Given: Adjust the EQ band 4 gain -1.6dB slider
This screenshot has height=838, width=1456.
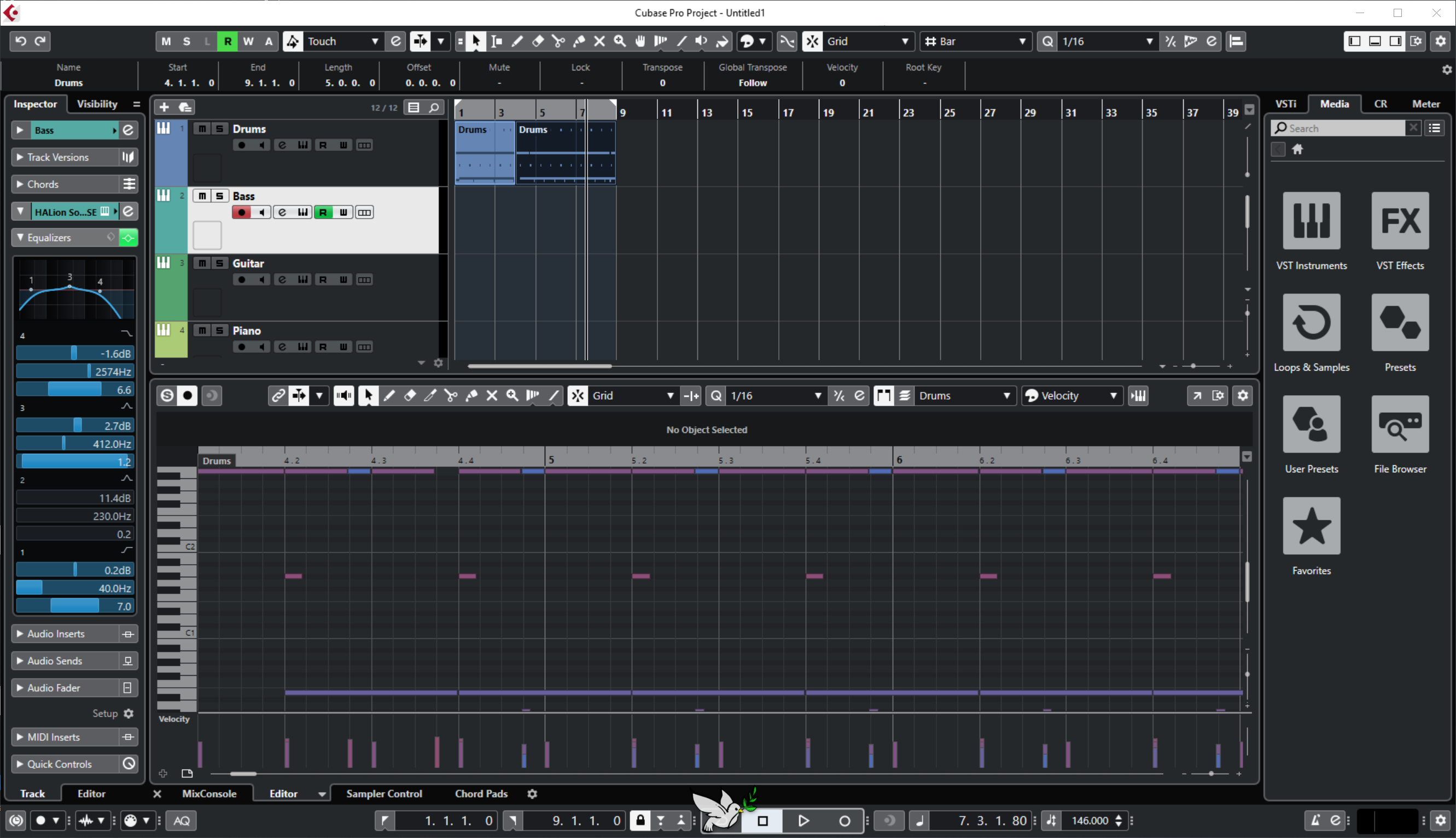Looking at the screenshot, I should (x=75, y=353).
